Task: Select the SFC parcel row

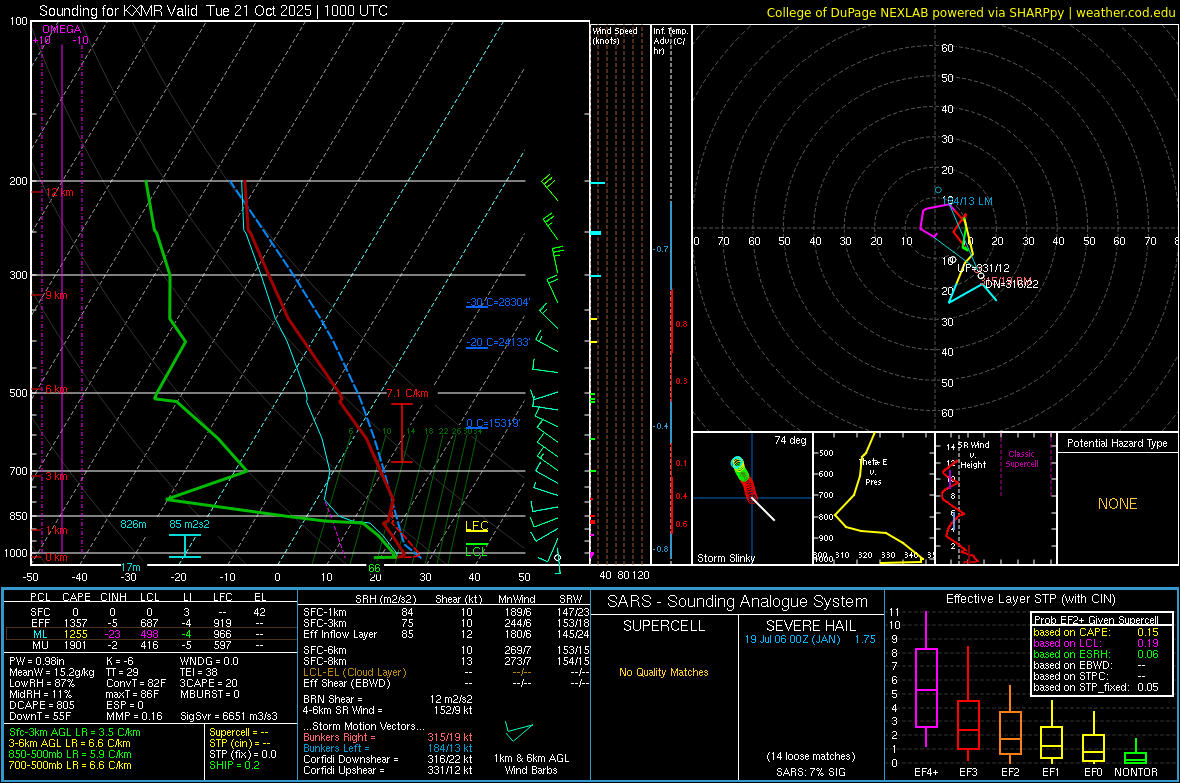Action: pos(151,612)
